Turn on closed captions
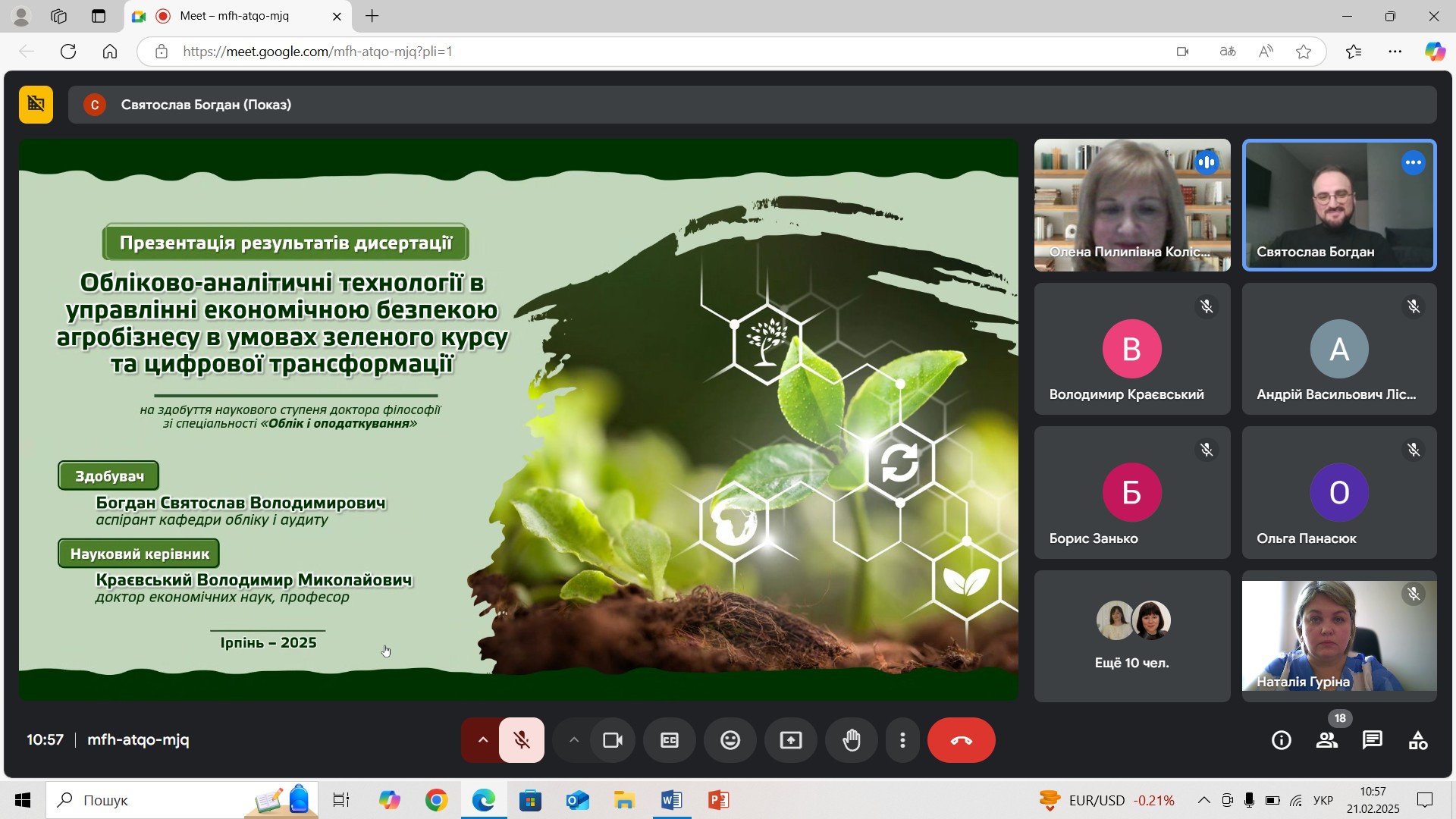This screenshot has height=819, width=1456. pyautogui.click(x=670, y=740)
